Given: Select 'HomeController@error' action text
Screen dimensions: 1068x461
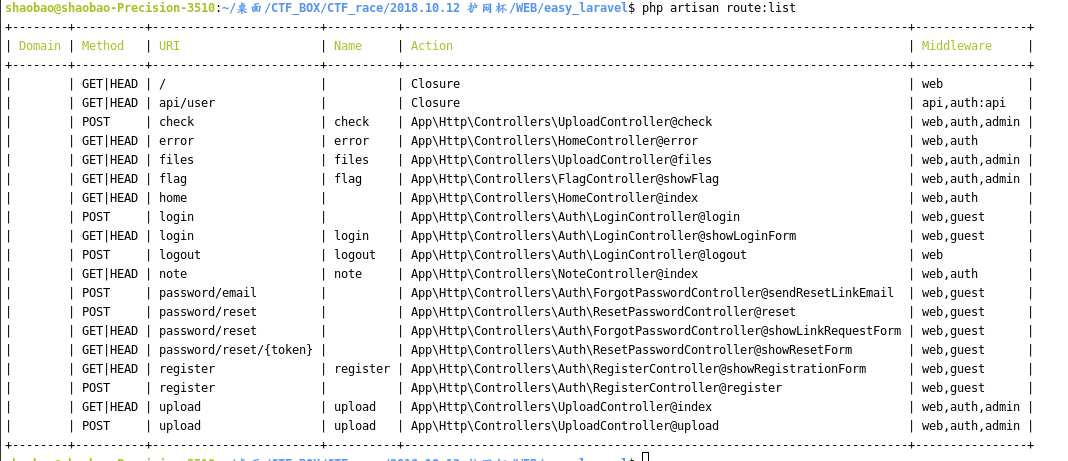Looking at the screenshot, I should point(627,141).
